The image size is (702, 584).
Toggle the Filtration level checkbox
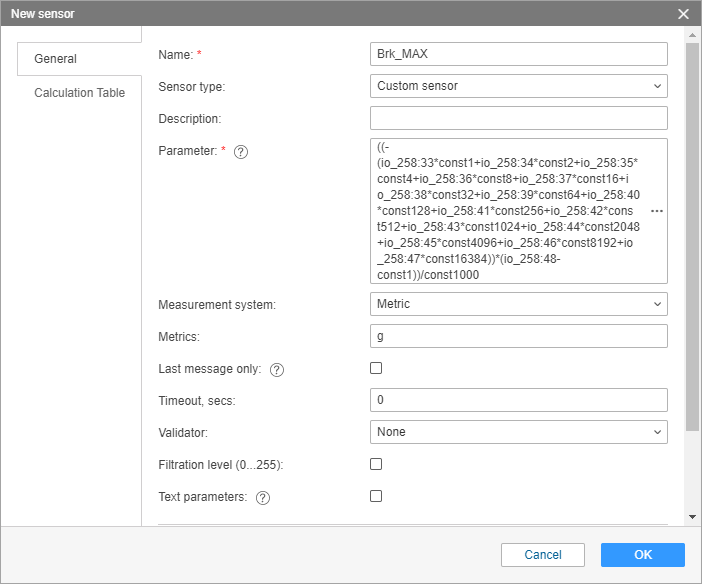376,464
